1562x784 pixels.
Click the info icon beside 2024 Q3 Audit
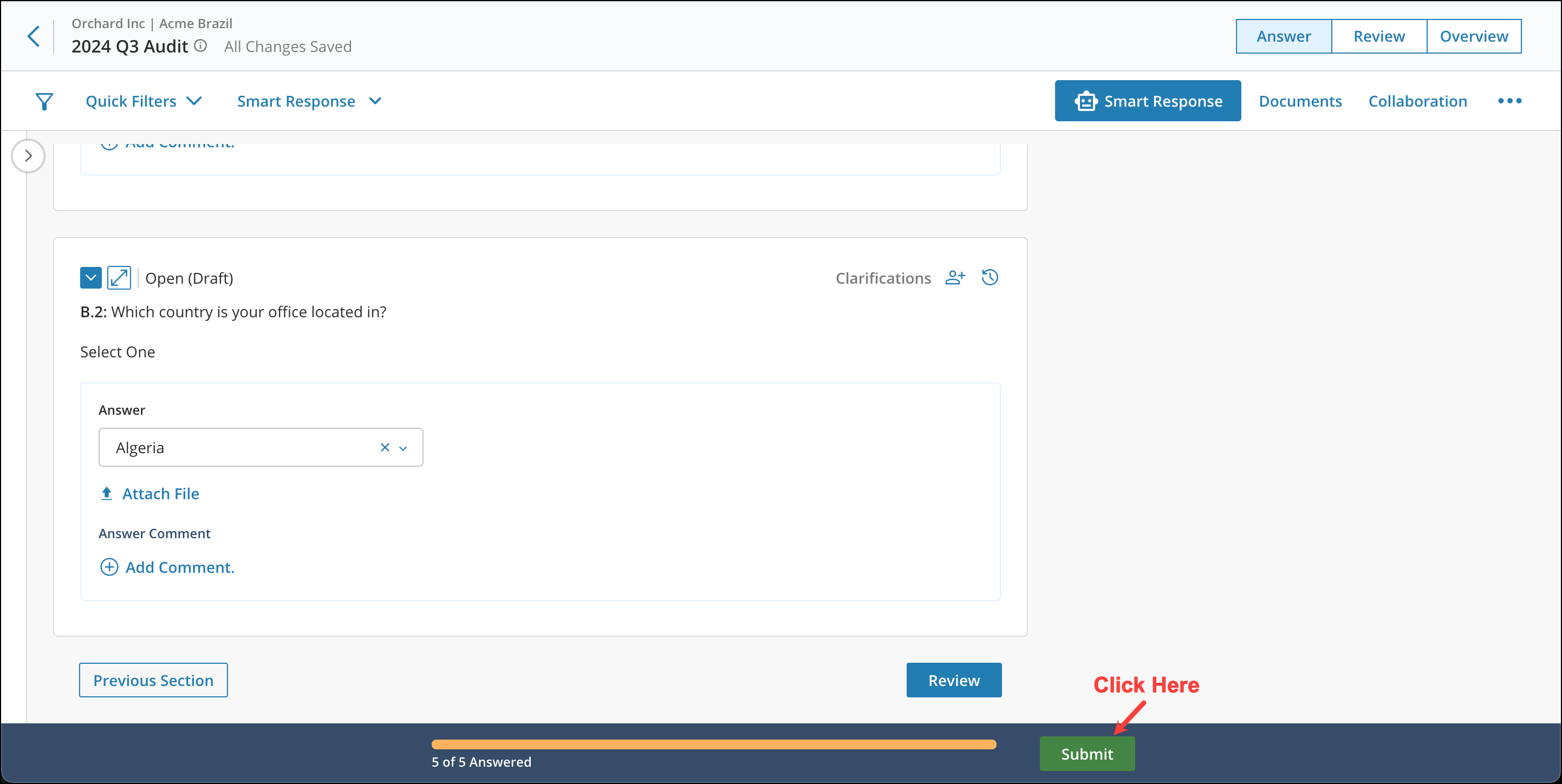coord(200,45)
